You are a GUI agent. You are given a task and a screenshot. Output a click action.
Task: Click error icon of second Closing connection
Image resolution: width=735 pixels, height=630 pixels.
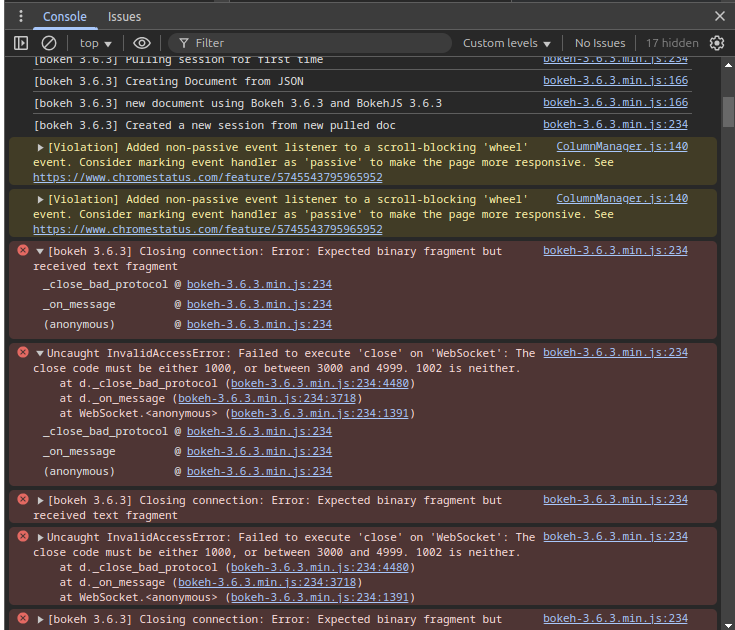point(23,499)
